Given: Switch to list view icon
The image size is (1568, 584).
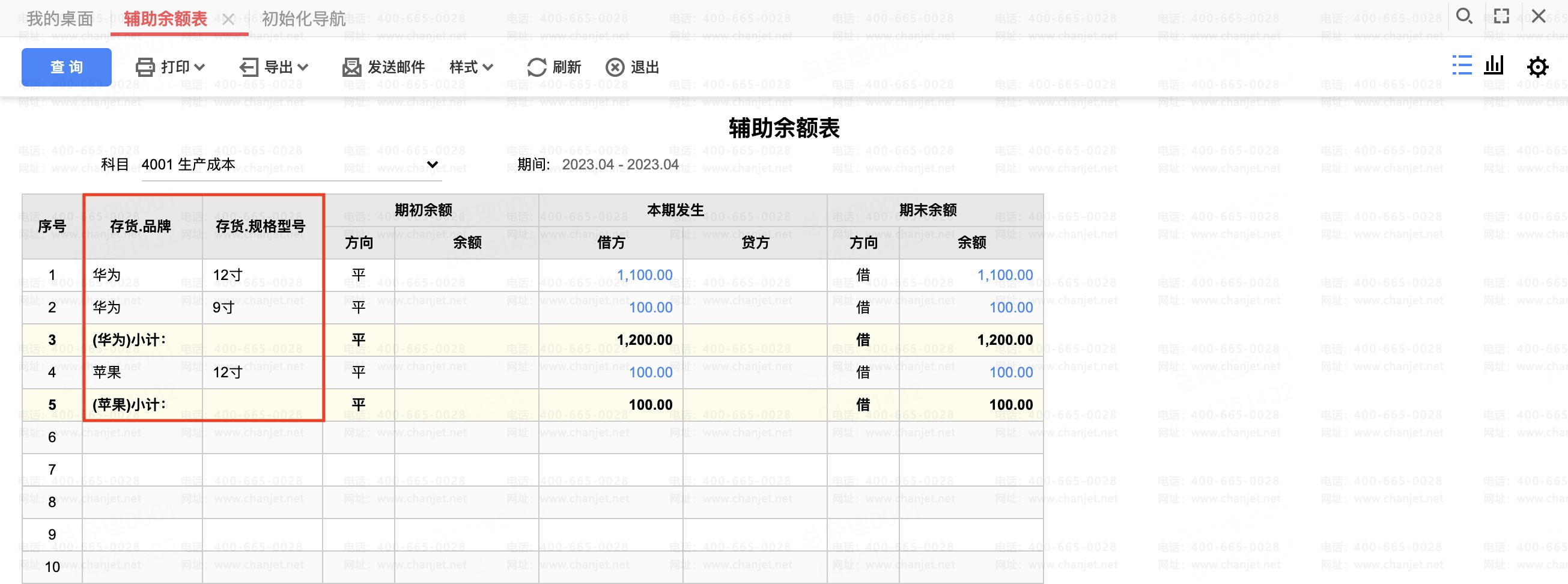Looking at the screenshot, I should tap(1462, 65).
